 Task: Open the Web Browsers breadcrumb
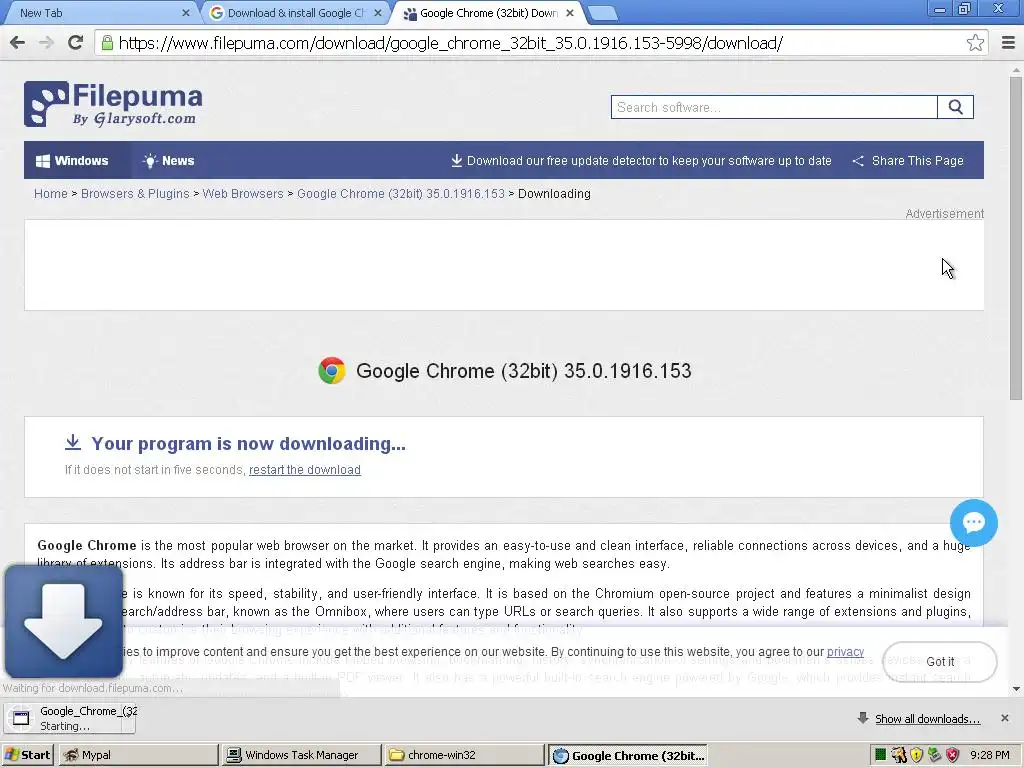click(x=243, y=194)
